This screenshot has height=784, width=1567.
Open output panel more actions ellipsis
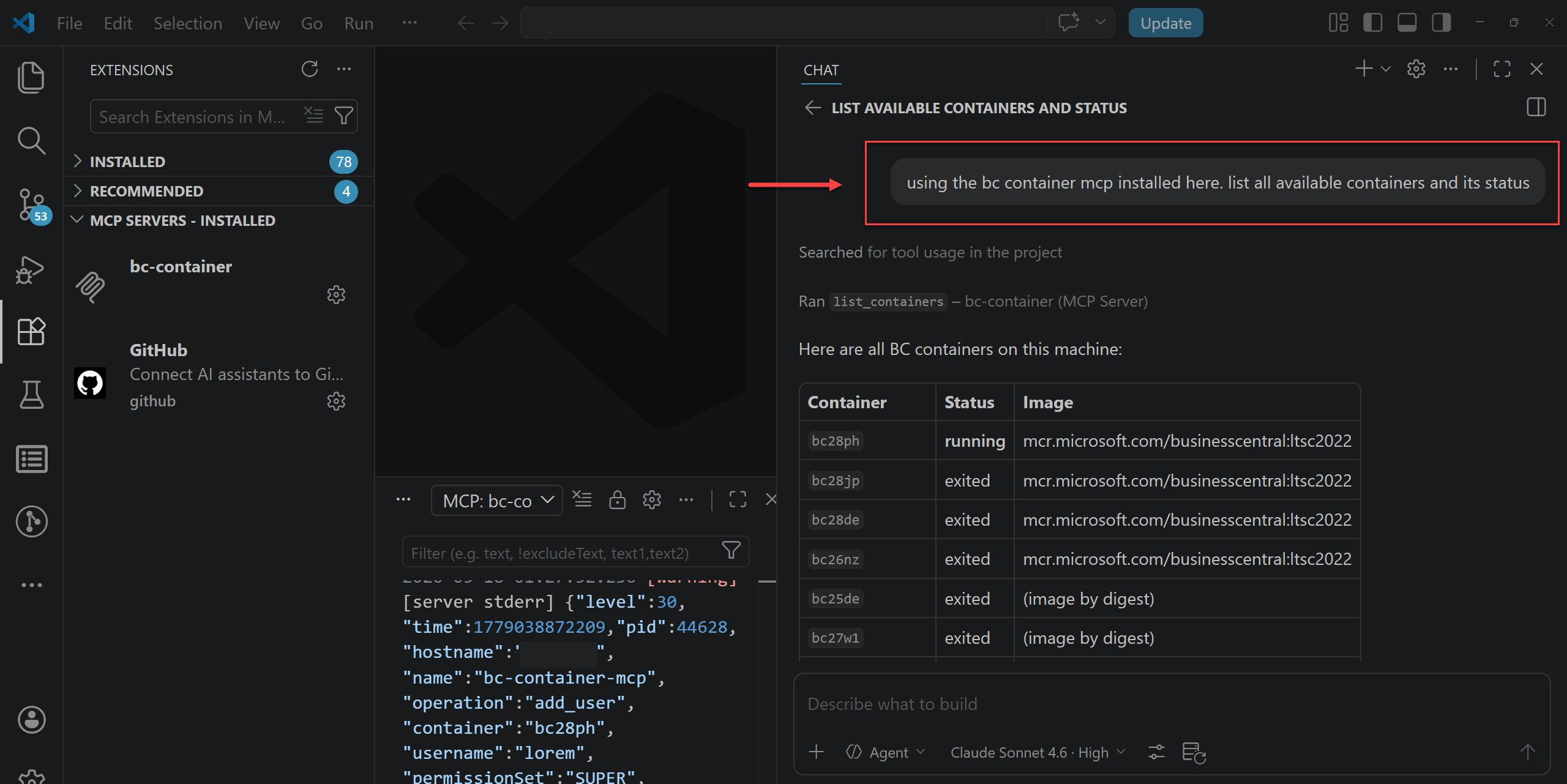[x=686, y=499]
